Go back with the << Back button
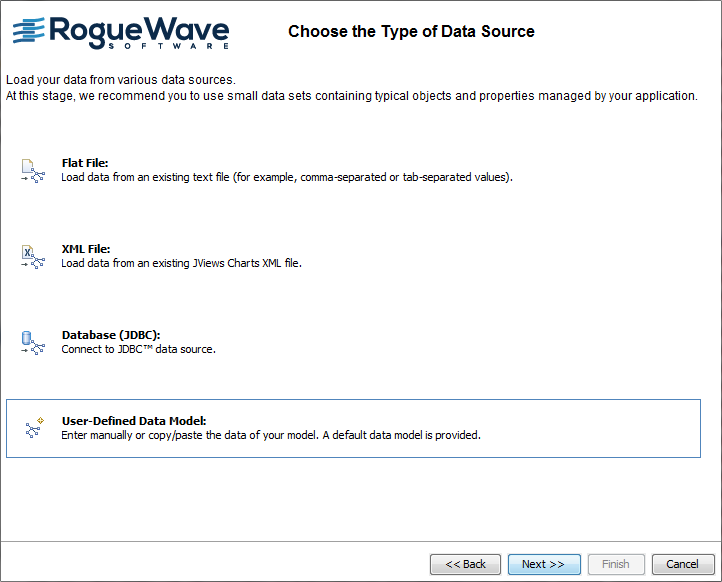This screenshot has width=722, height=582. 465,564
